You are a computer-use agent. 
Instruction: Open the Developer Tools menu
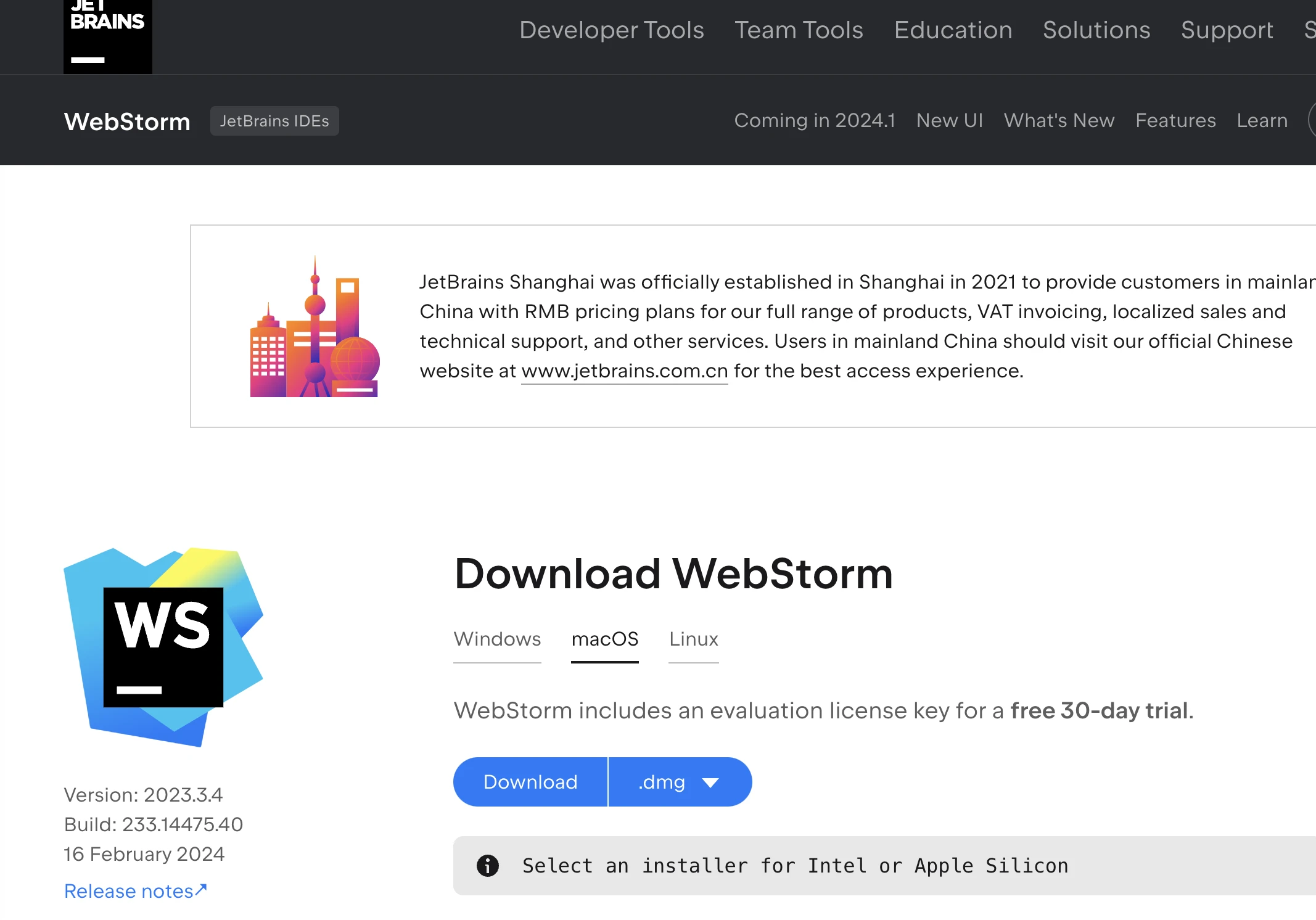tap(612, 30)
